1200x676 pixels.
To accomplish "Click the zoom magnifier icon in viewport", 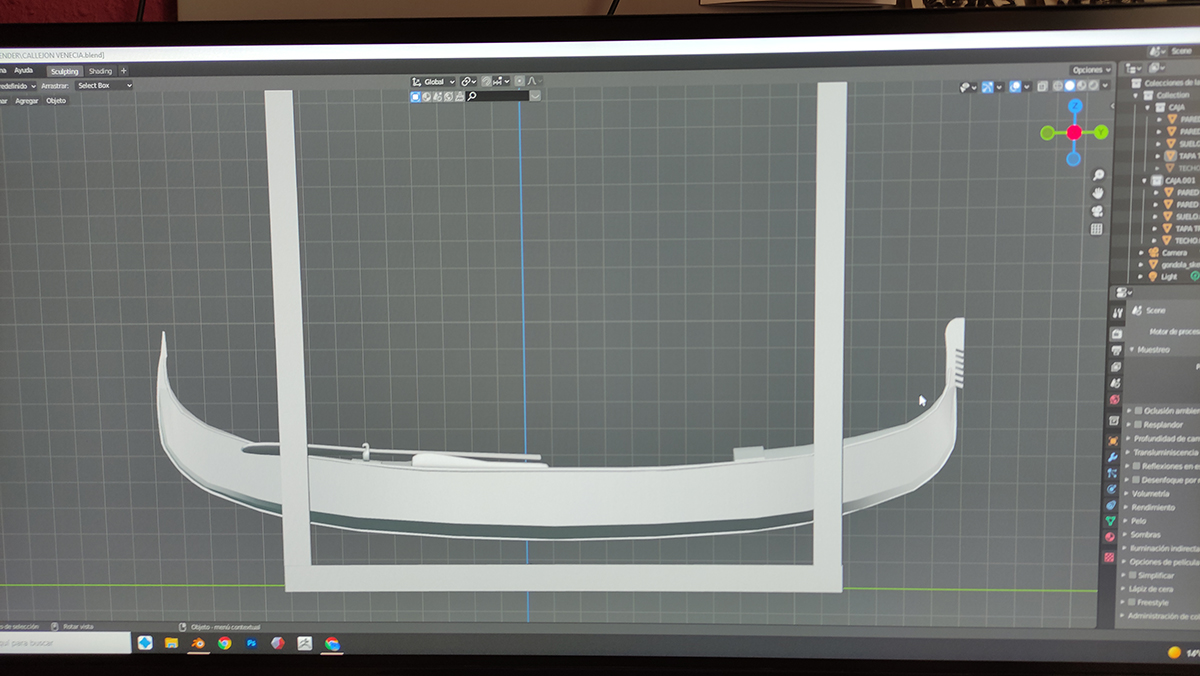I will (x=1098, y=175).
